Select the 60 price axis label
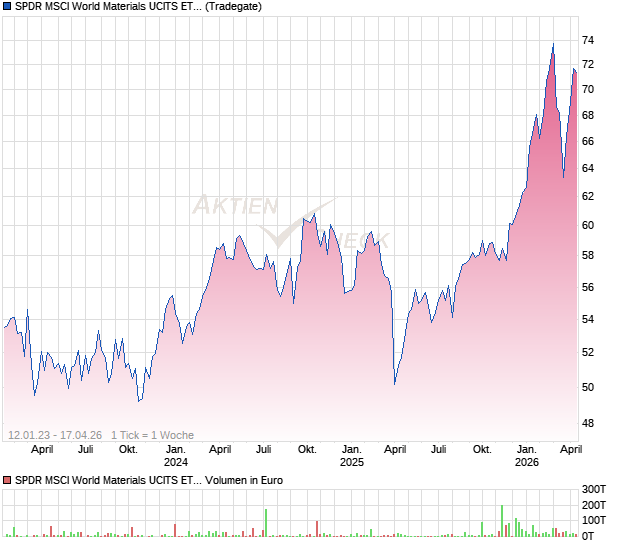The image size is (620, 546). [x=588, y=226]
